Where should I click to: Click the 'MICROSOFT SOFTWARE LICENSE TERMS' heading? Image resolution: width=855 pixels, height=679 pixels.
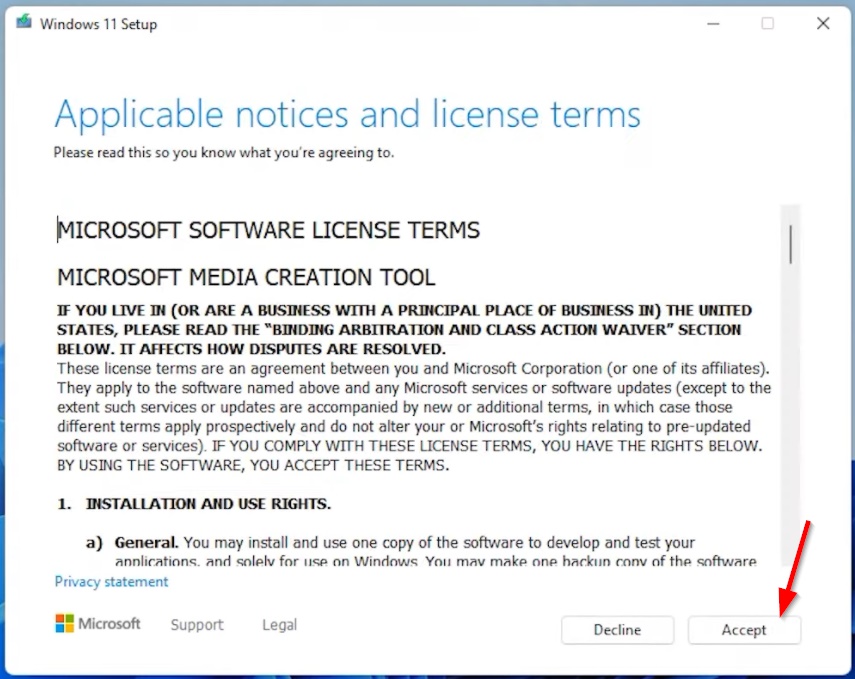point(269,230)
